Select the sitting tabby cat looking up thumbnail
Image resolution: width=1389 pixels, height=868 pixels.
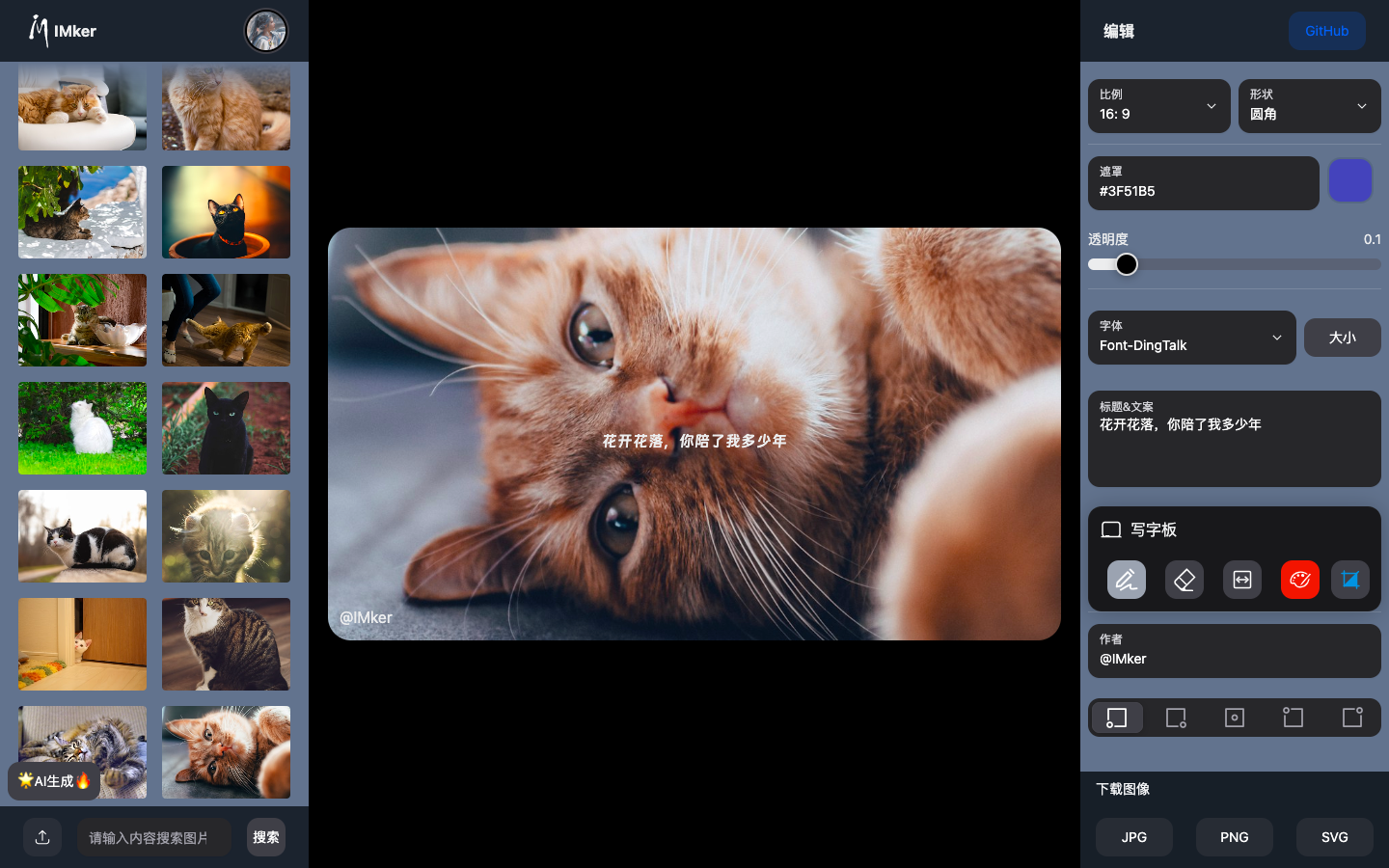point(226,644)
